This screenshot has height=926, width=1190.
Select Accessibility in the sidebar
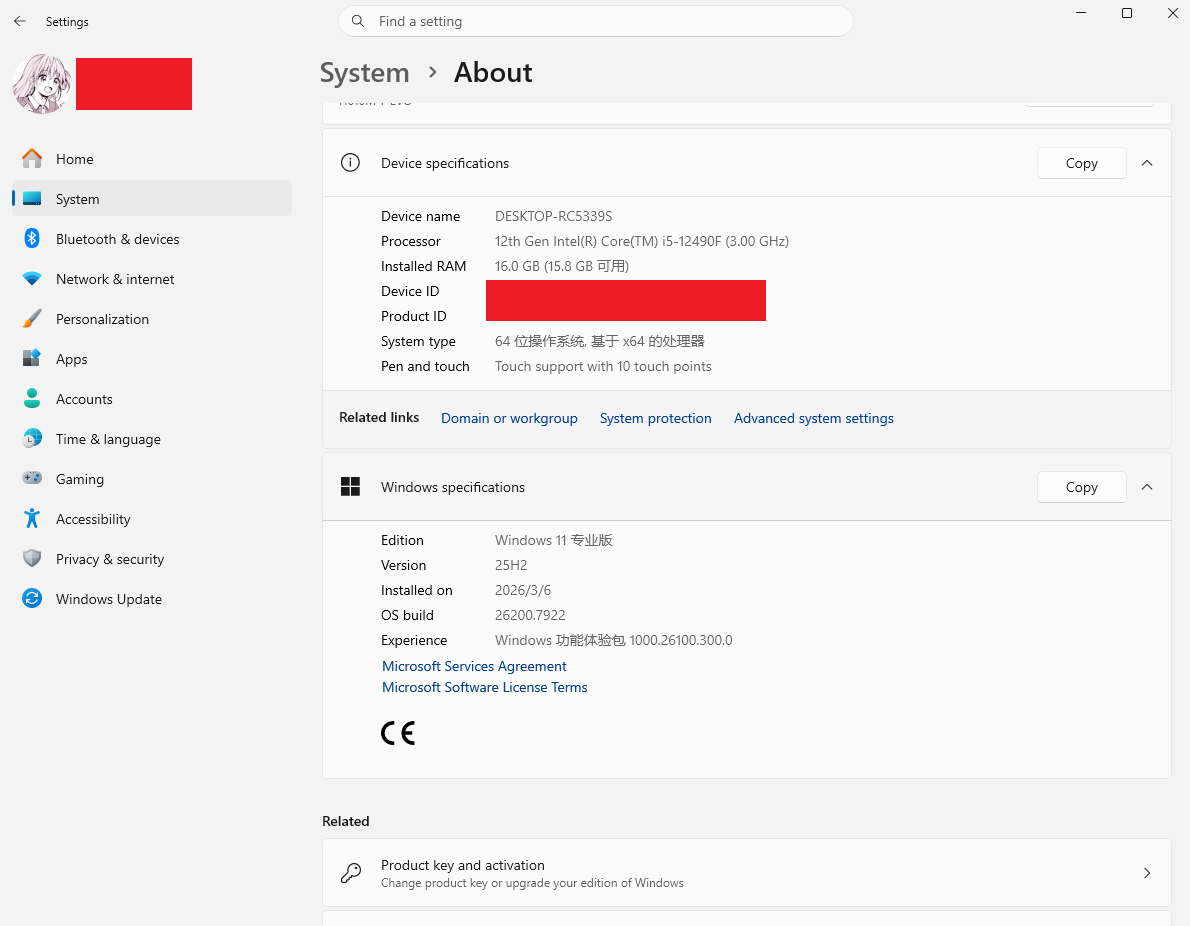coord(152,519)
